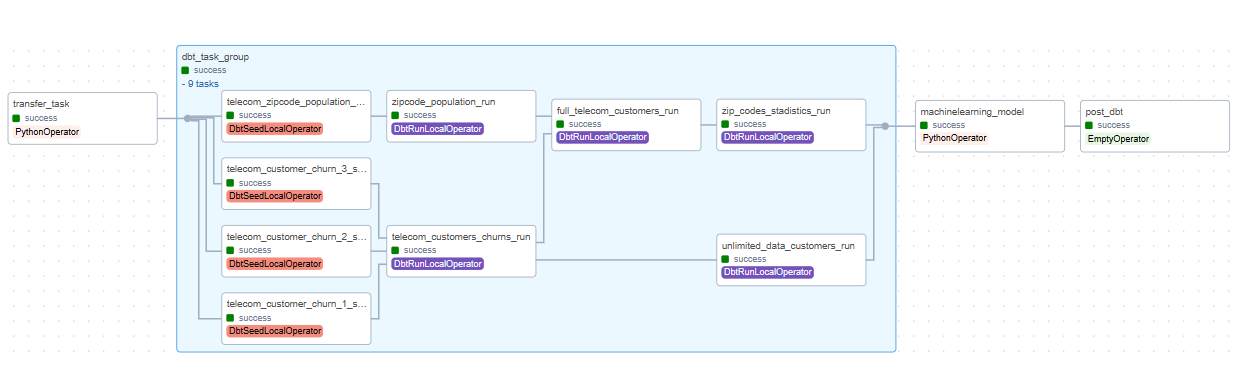Select the telecom_customer_churn_3 seed node
This screenshot has width=1243, height=369.
tap(296, 182)
